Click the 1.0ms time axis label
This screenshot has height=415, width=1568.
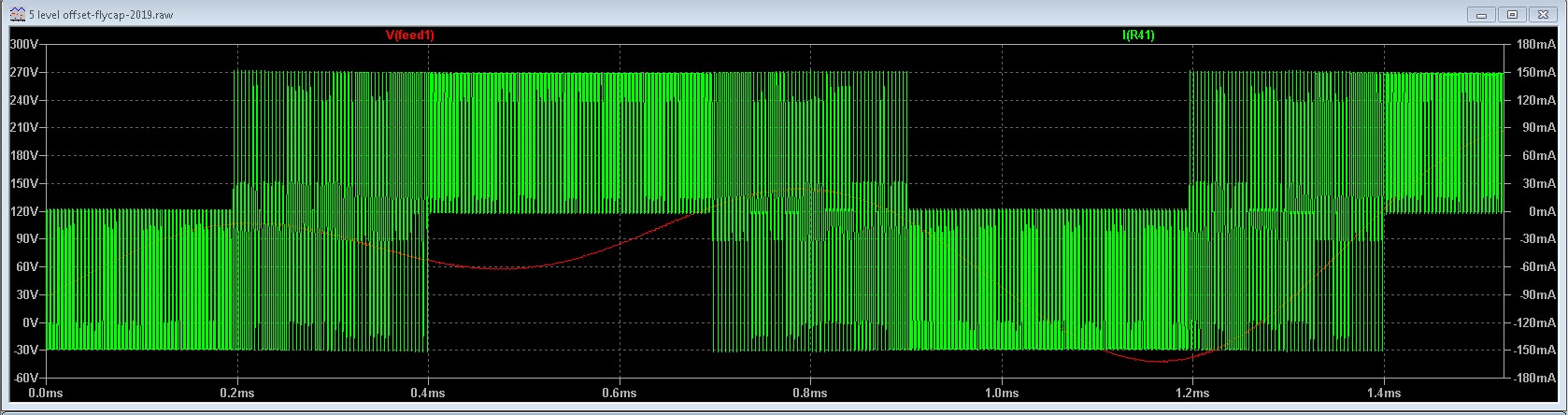coord(1002,394)
